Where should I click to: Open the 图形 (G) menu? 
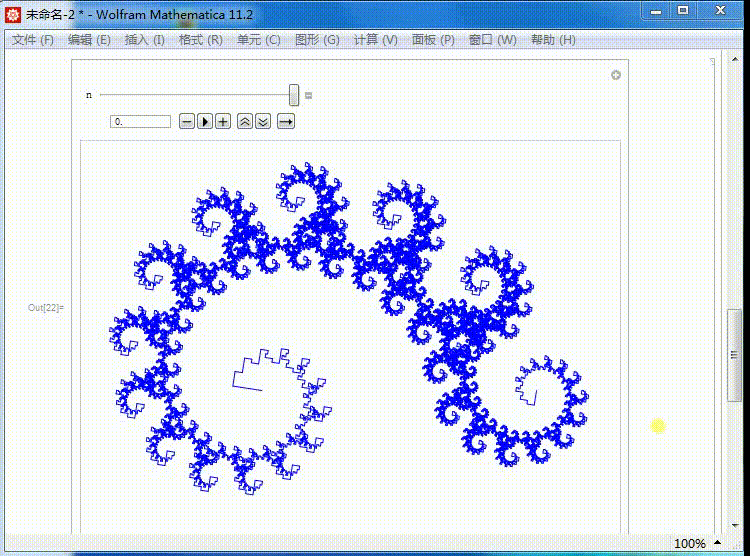[317, 40]
